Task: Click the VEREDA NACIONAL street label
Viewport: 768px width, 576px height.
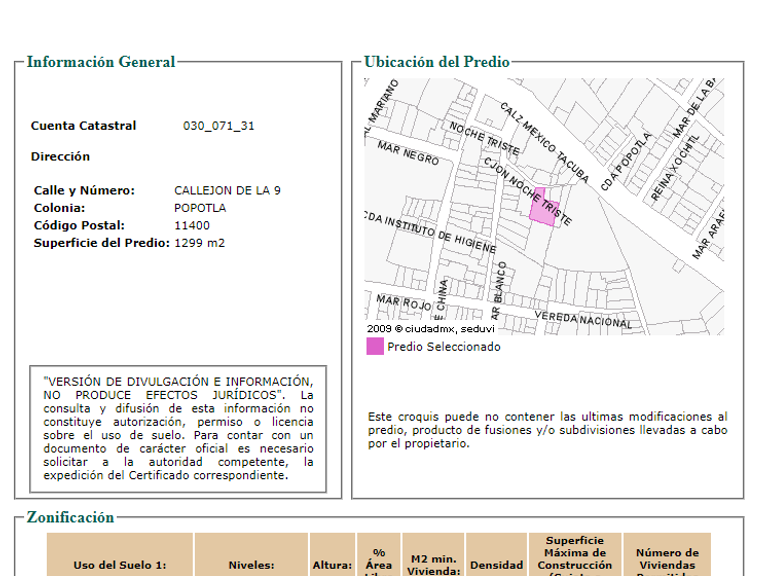Action: pyautogui.click(x=583, y=319)
